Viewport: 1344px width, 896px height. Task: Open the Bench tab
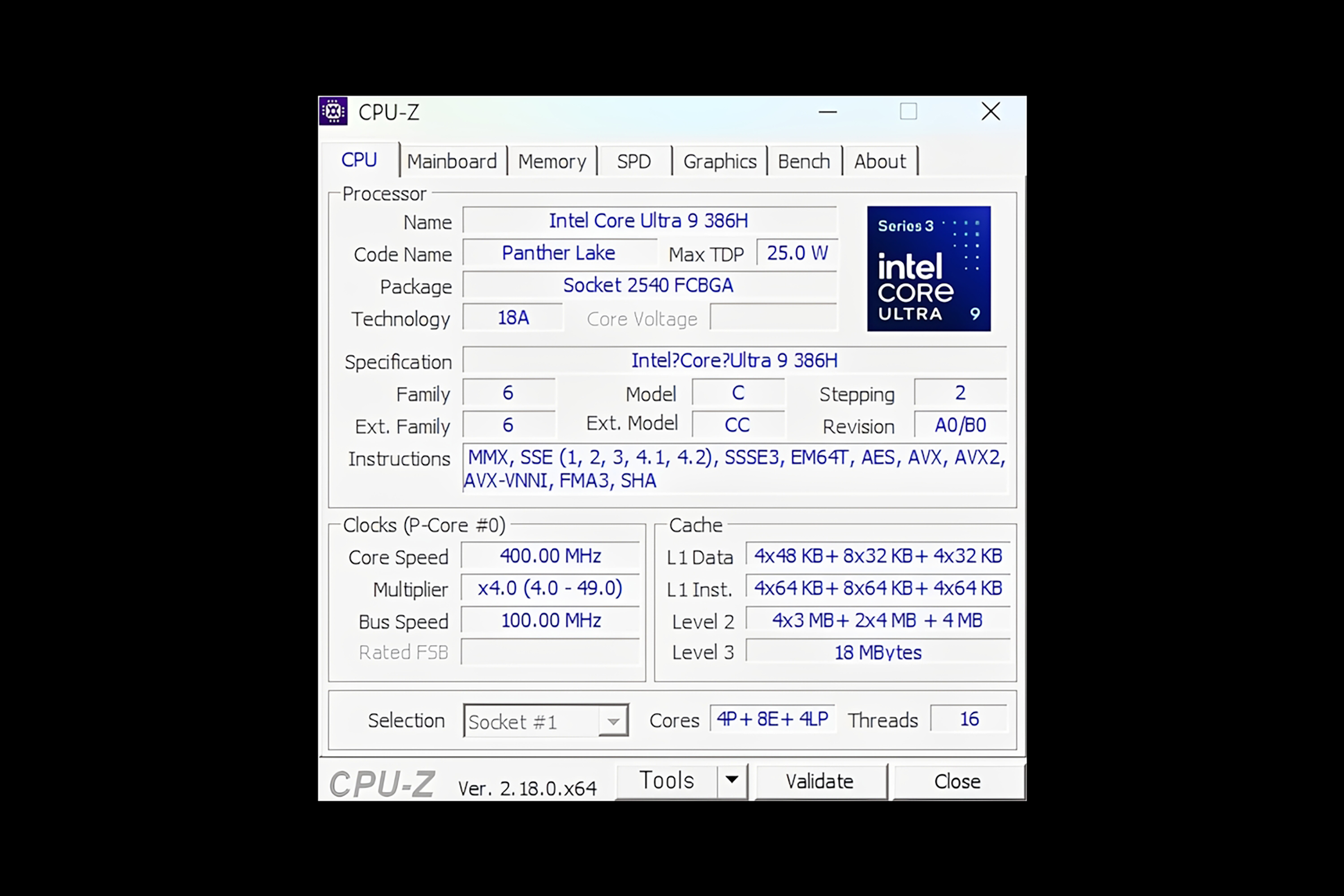coord(803,162)
